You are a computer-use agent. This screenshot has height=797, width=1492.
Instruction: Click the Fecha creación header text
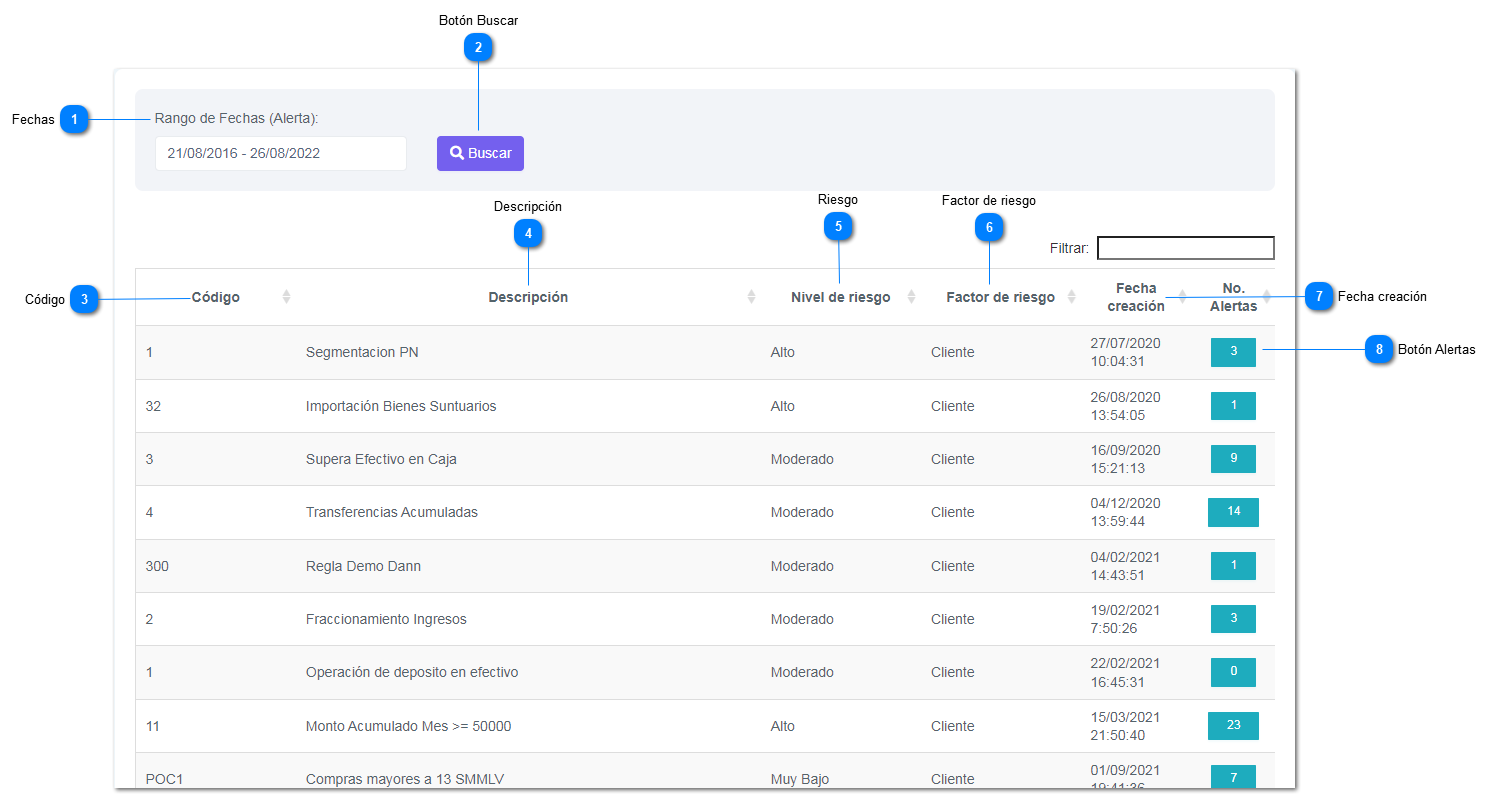point(1136,297)
